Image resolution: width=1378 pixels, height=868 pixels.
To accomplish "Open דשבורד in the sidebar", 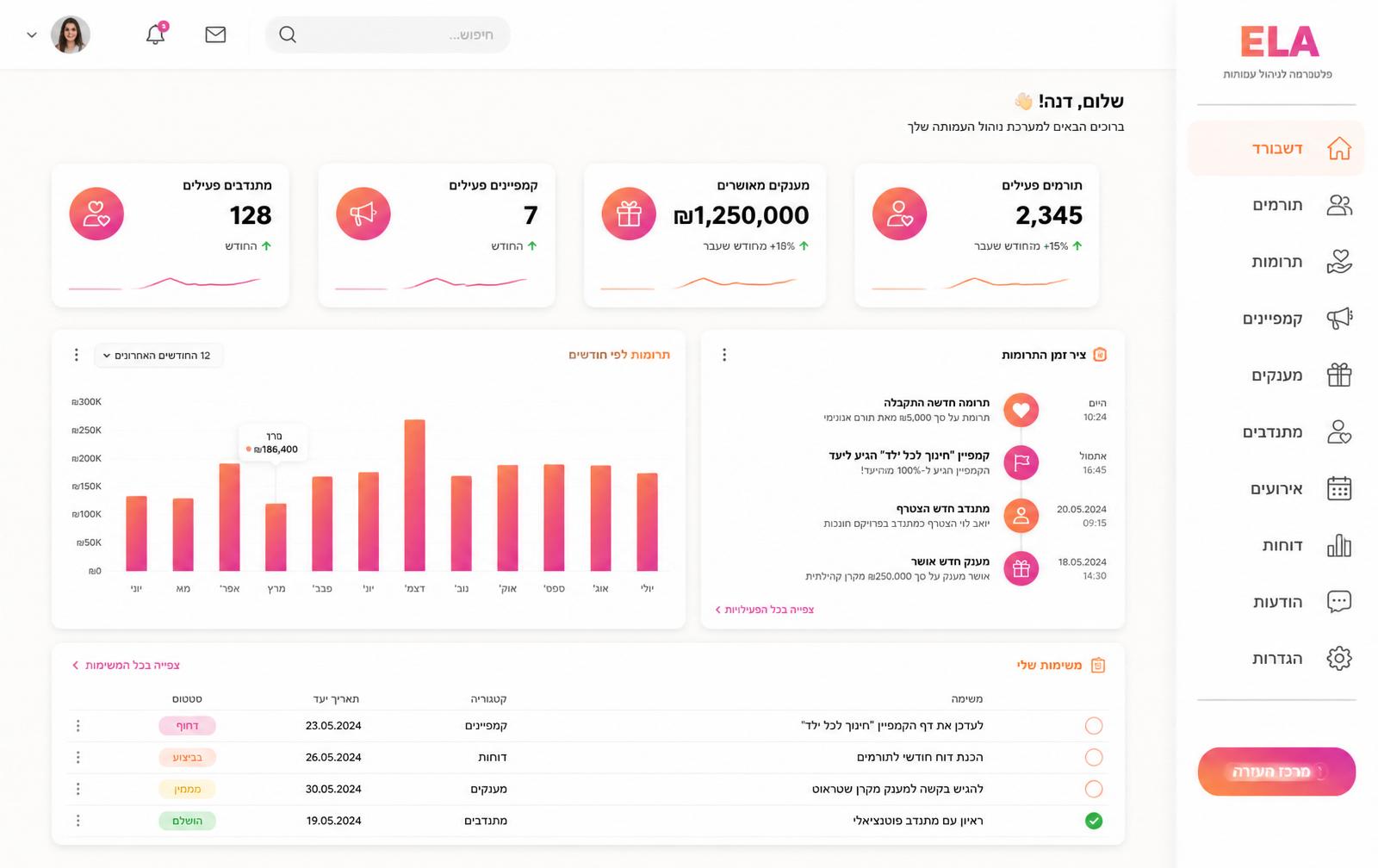I will click(1276, 148).
